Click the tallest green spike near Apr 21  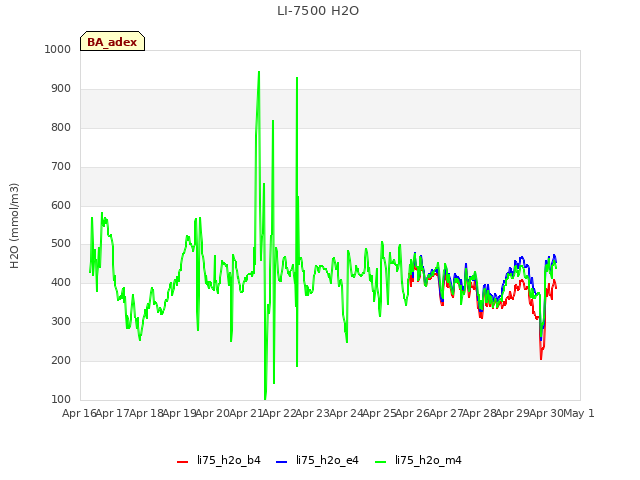(259, 73)
